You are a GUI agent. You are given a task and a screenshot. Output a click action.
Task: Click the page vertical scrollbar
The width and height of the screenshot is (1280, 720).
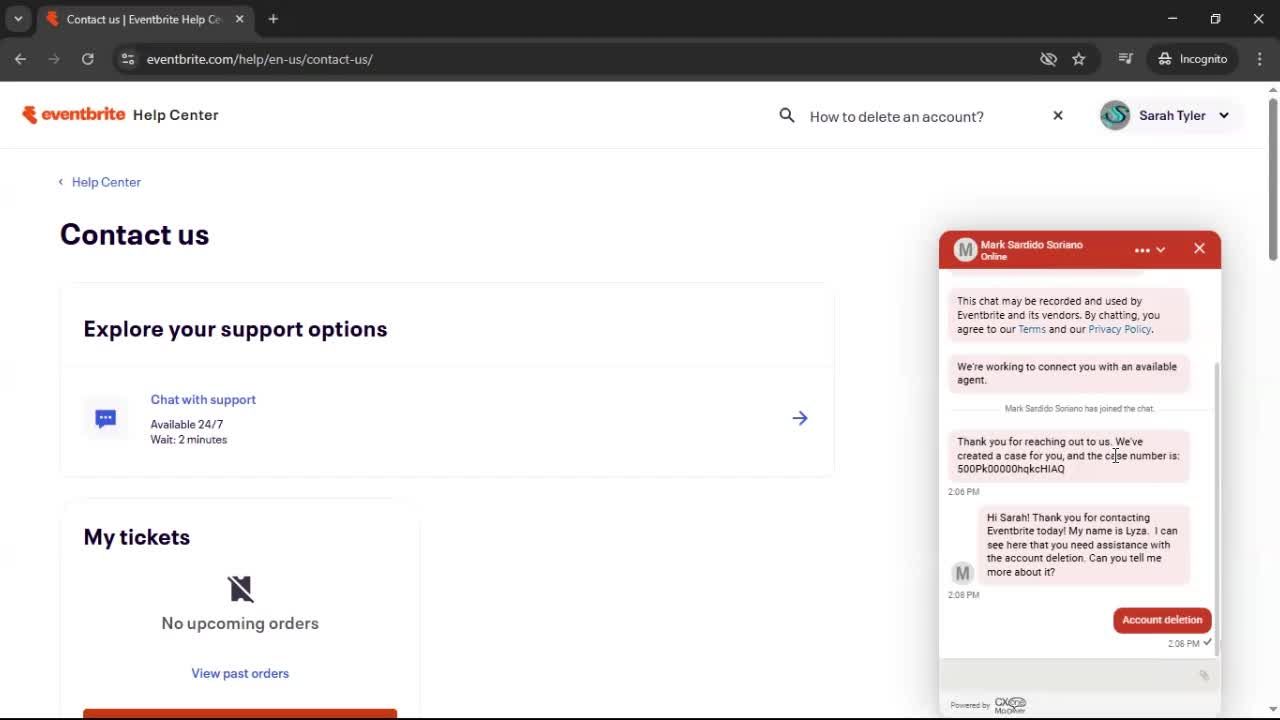click(x=1273, y=180)
